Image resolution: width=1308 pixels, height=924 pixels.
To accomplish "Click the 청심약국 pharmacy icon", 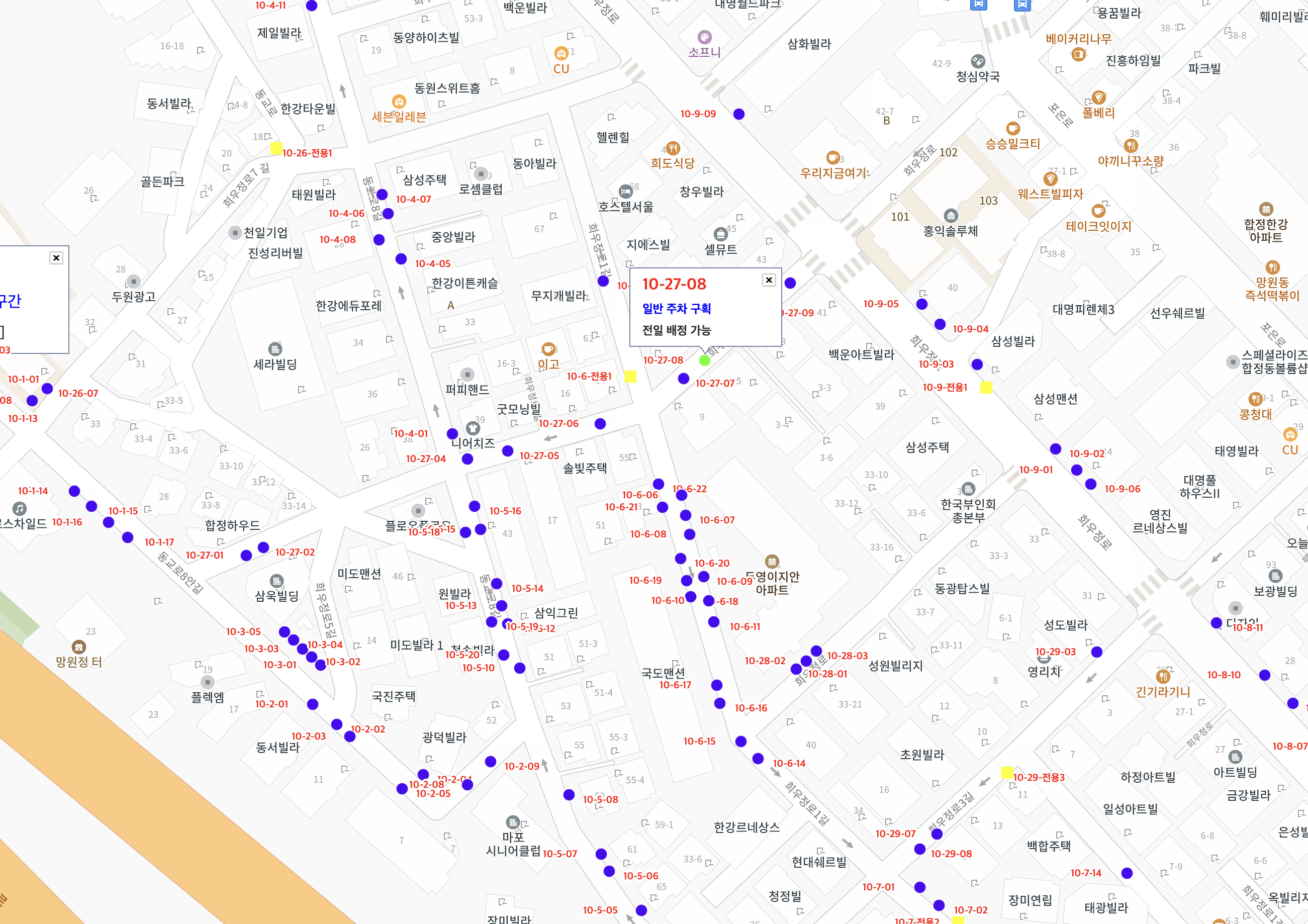I will pyautogui.click(x=978, y=61).
